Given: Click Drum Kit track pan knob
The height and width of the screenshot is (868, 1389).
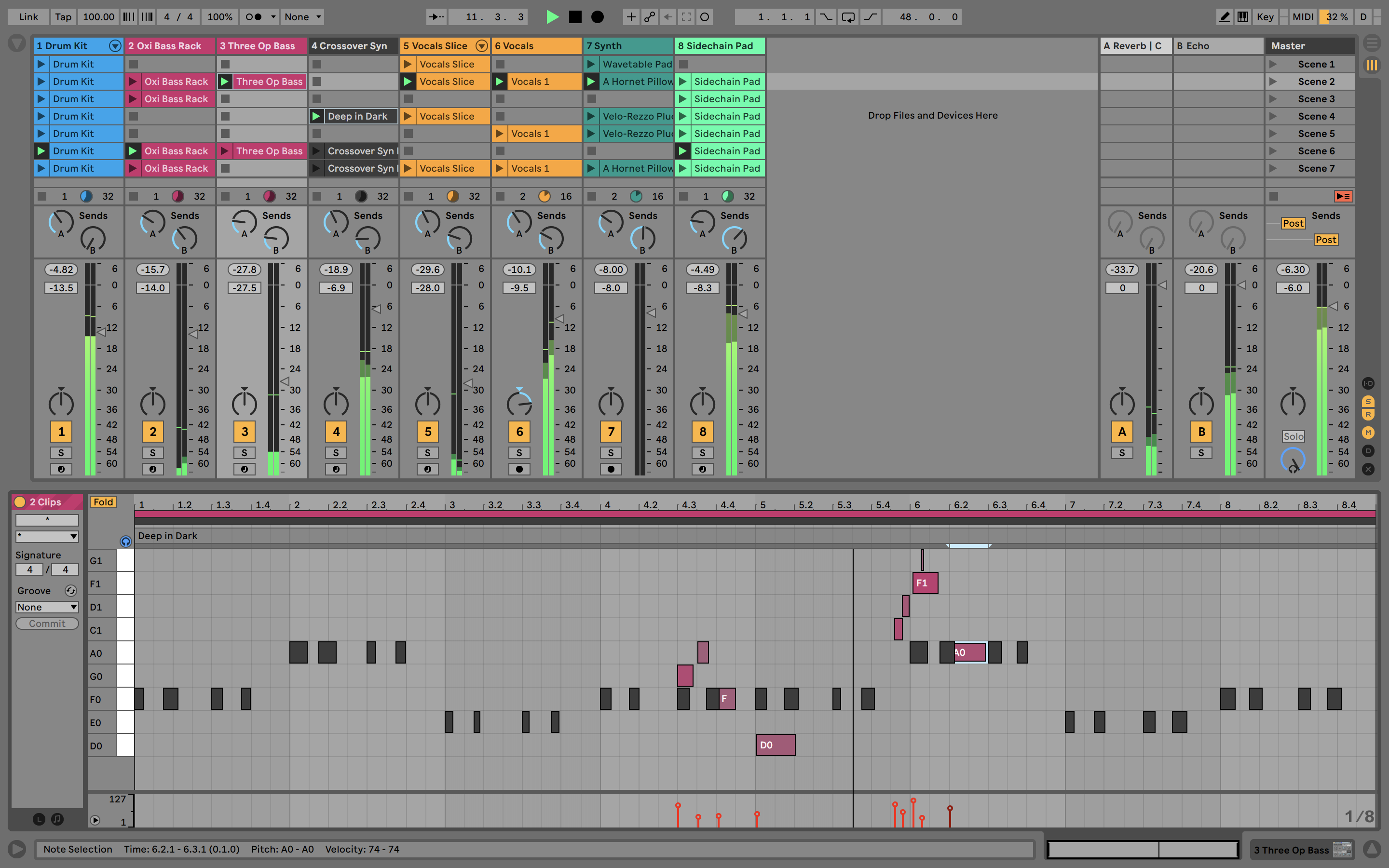Looking at the screenshot, I should point(61,404).
